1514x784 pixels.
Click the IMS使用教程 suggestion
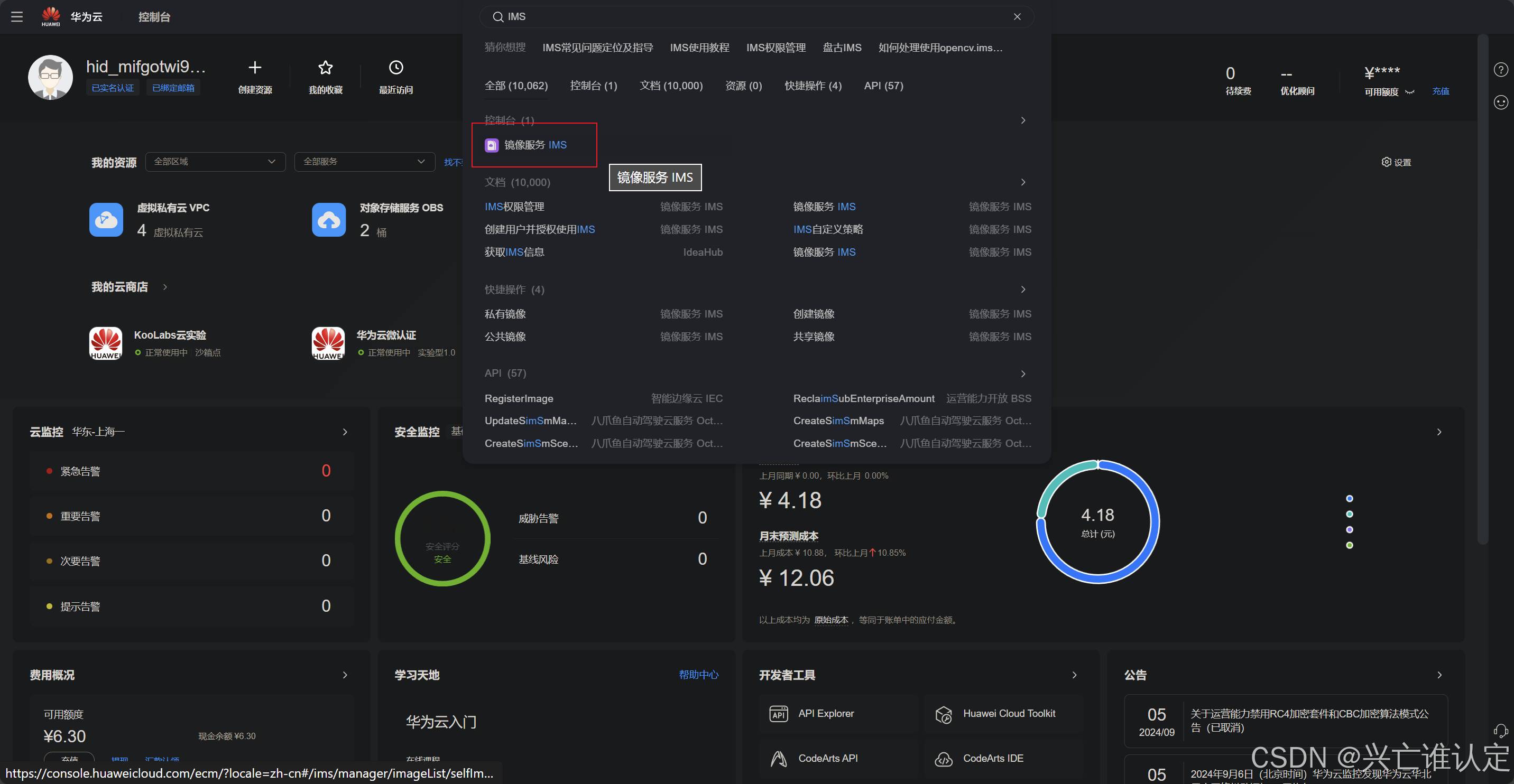click(x=699, y=48)
